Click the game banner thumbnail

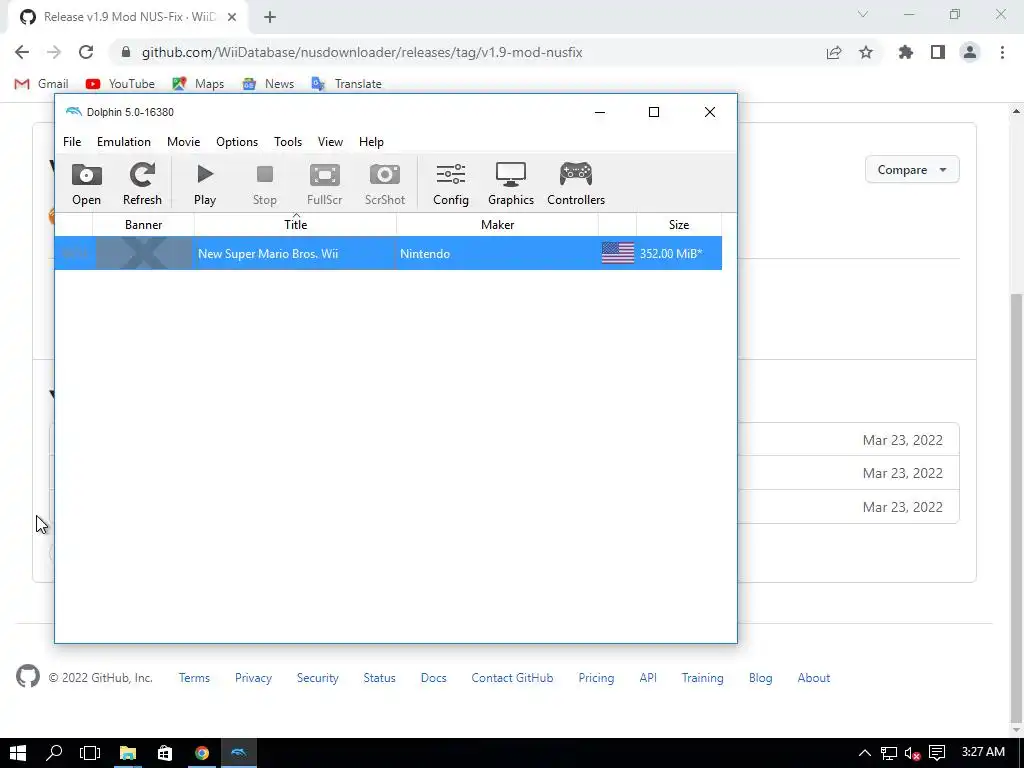(x=144, y=253)
